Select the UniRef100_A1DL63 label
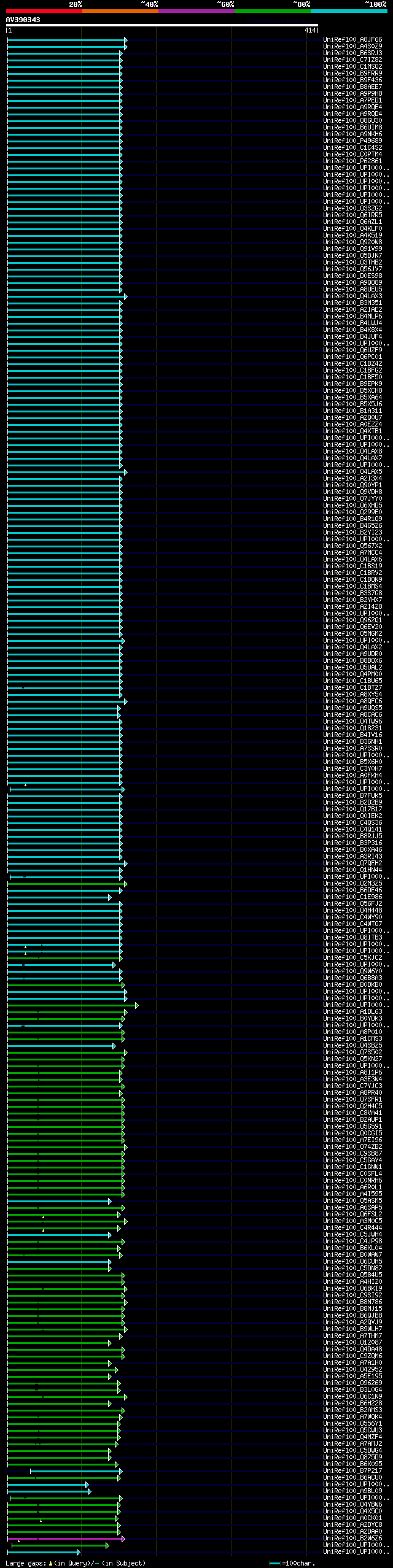 point(352,1011)
